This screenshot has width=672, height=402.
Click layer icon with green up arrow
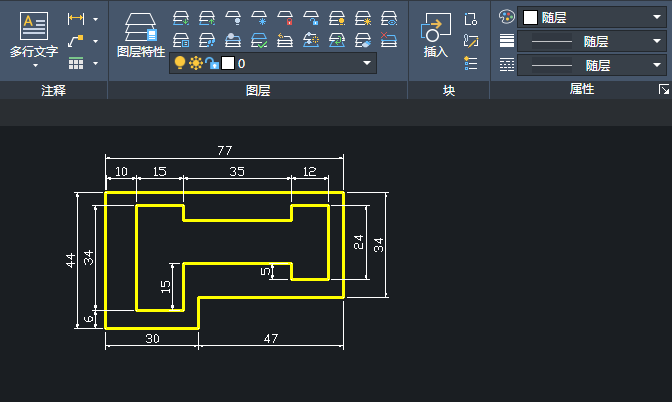coord(207,18)
